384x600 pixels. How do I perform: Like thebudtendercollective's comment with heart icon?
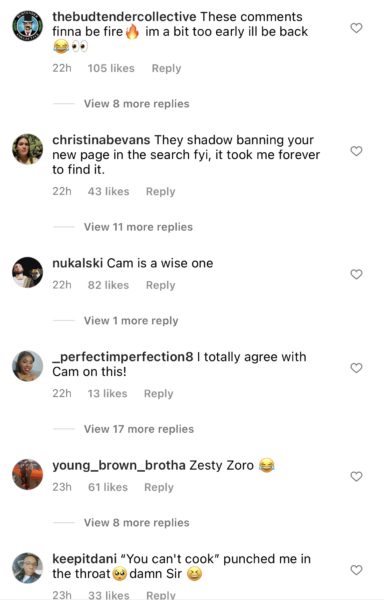coord(356,28)
